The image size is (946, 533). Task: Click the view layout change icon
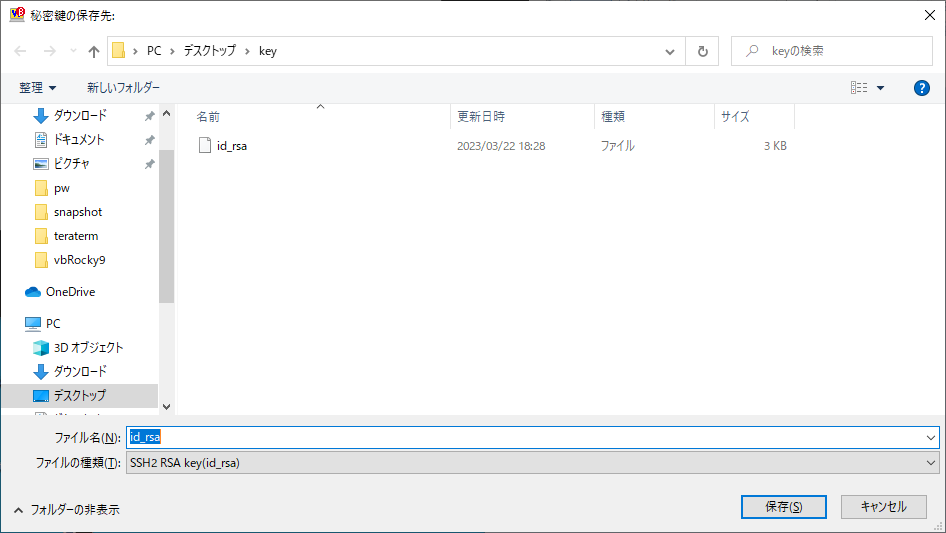point(859,88)
